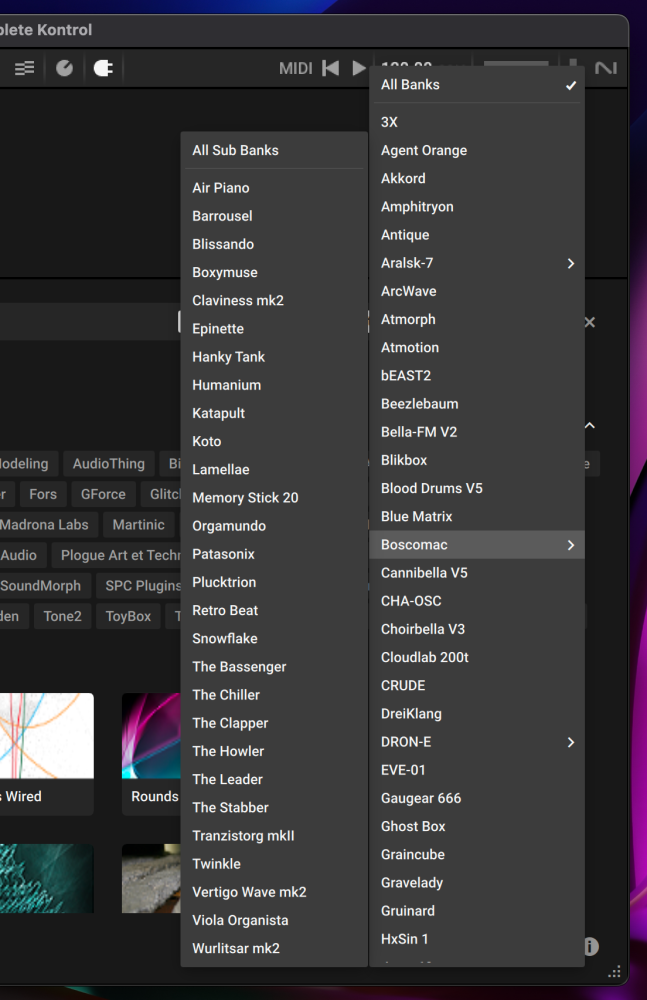This screenshot has height=1000, width=647.
Task: Click the Tone2 vendor tag
Action: point(63,616)
